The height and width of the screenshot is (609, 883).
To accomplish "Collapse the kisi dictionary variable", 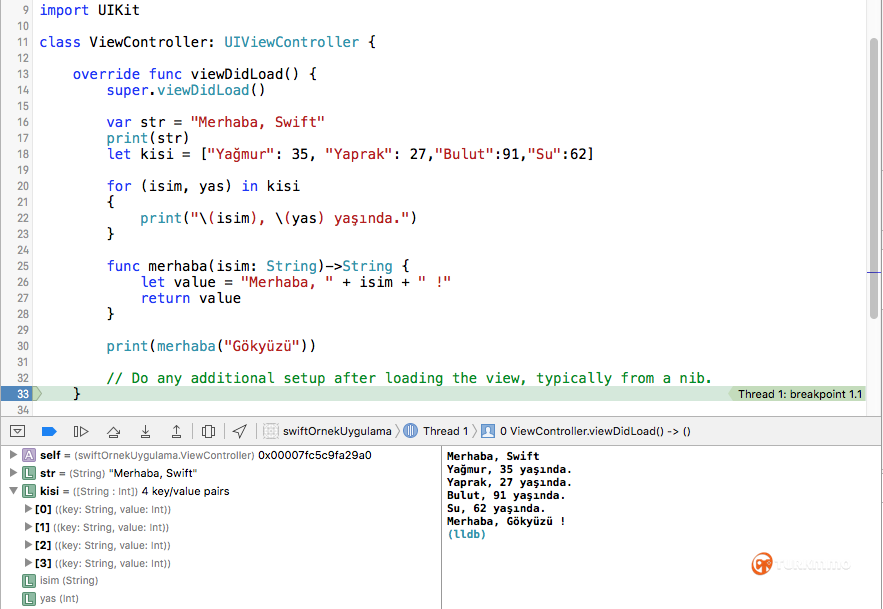I will (x=12, y=492).
